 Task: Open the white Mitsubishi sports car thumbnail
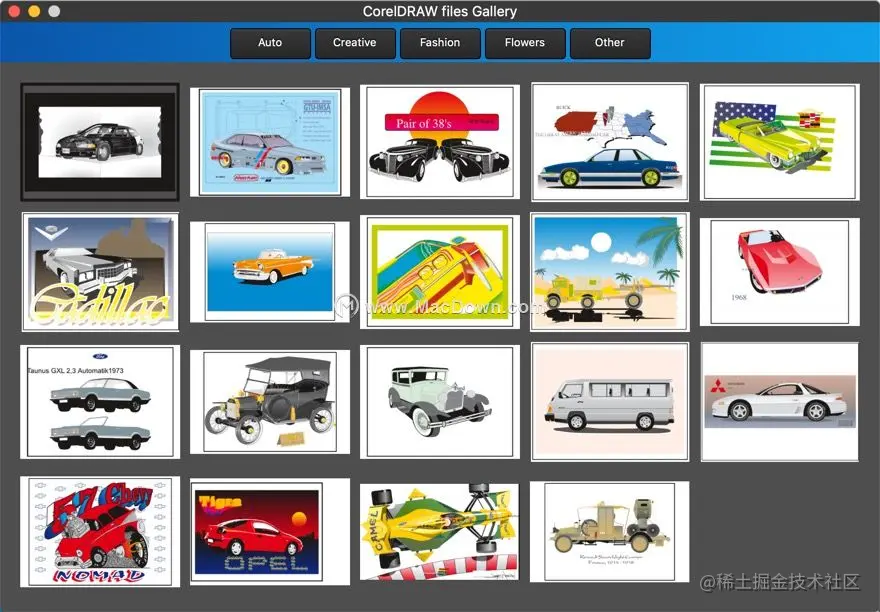pyautogui.click(x=780, y=402)
